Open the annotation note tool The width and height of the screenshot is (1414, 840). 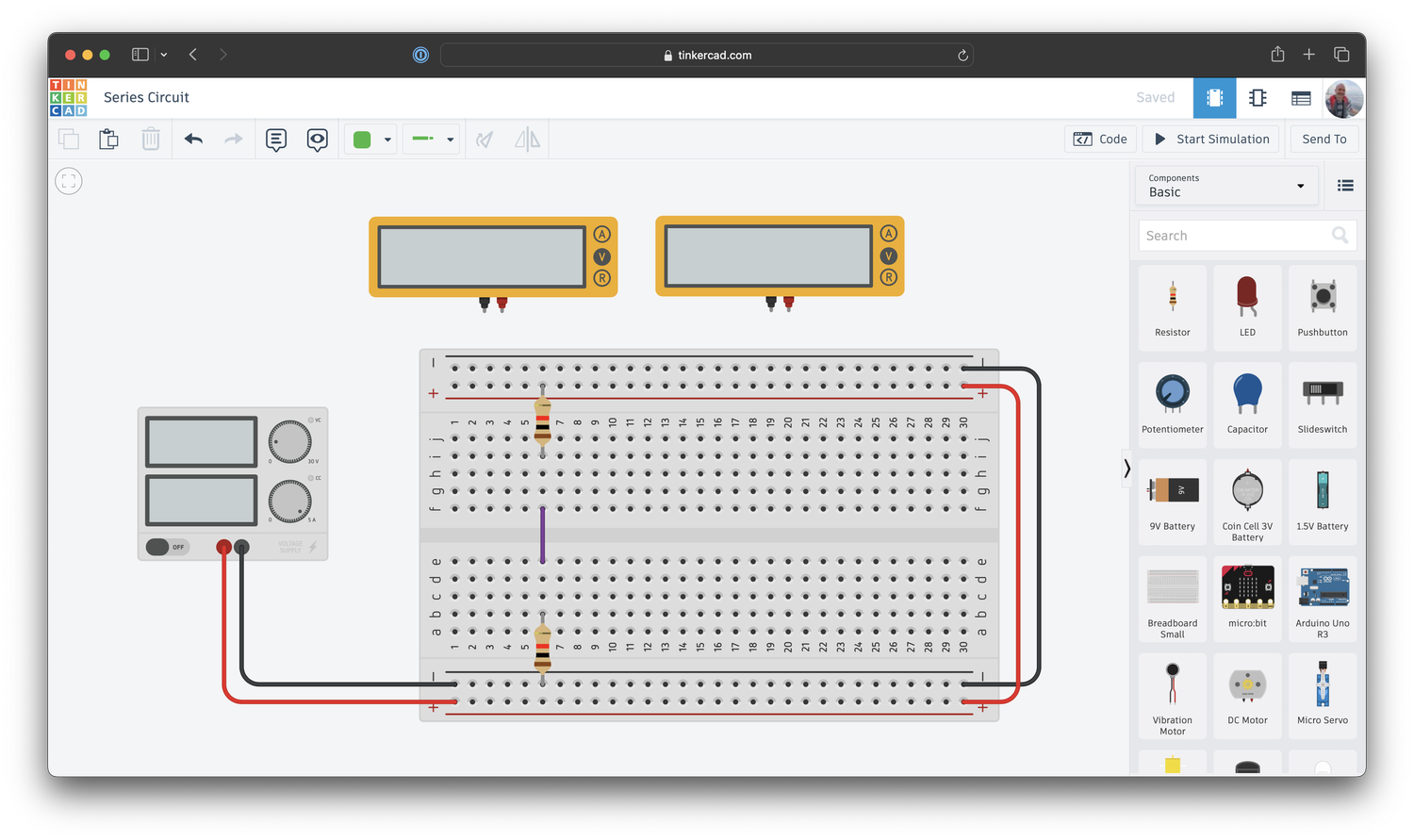pyautogui.click(x=275, y=139)
